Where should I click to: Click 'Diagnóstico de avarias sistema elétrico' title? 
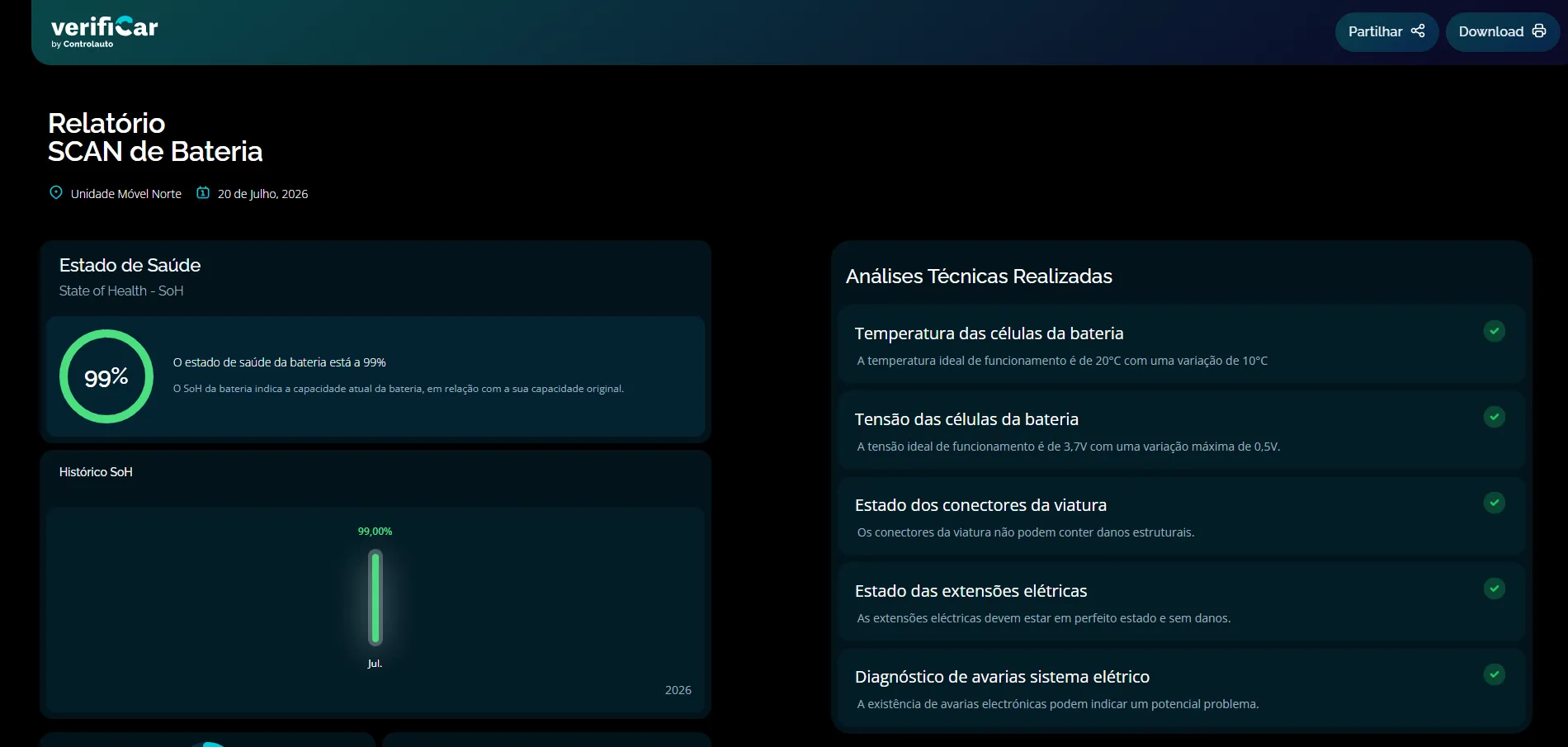pyautogui.click(x=1002, y=677)
